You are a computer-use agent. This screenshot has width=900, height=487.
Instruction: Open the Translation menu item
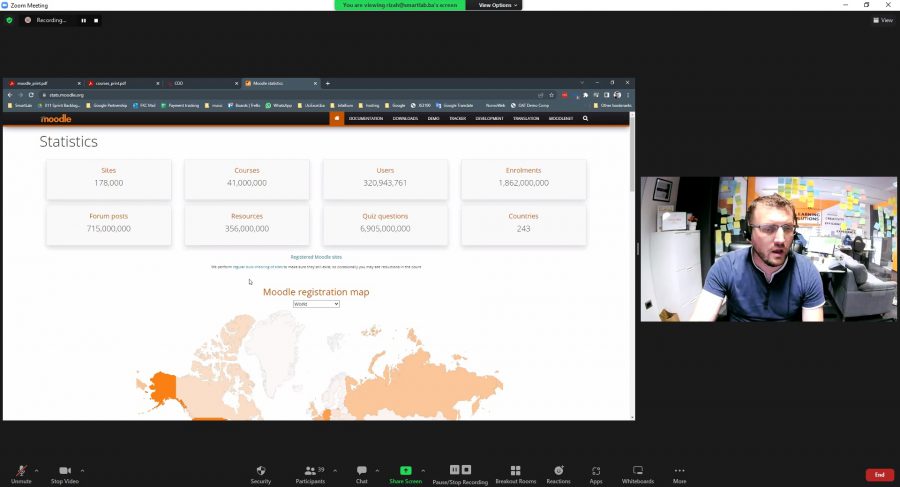(526, 118)
